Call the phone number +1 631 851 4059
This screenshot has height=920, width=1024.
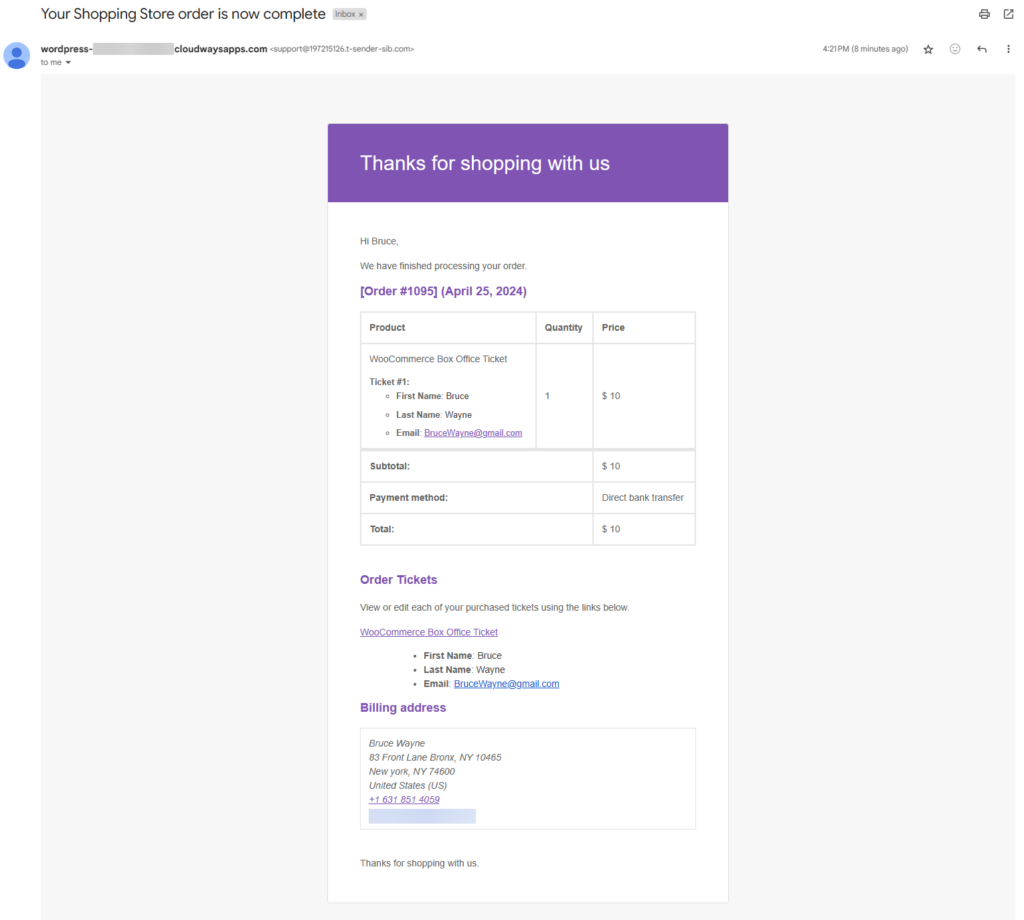(404, 800)
